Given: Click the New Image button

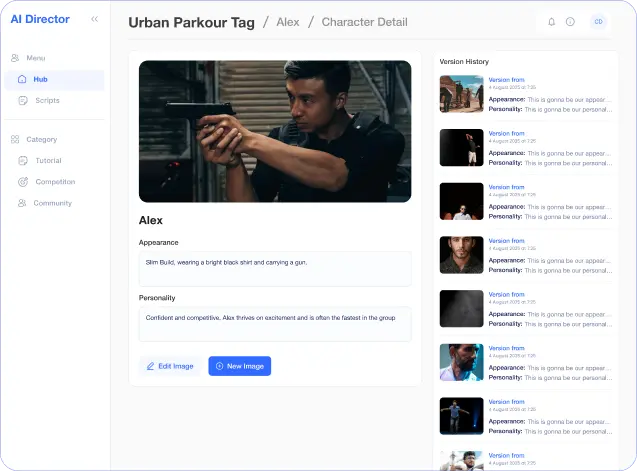Looking at the screenshot, I should point(240,366).
